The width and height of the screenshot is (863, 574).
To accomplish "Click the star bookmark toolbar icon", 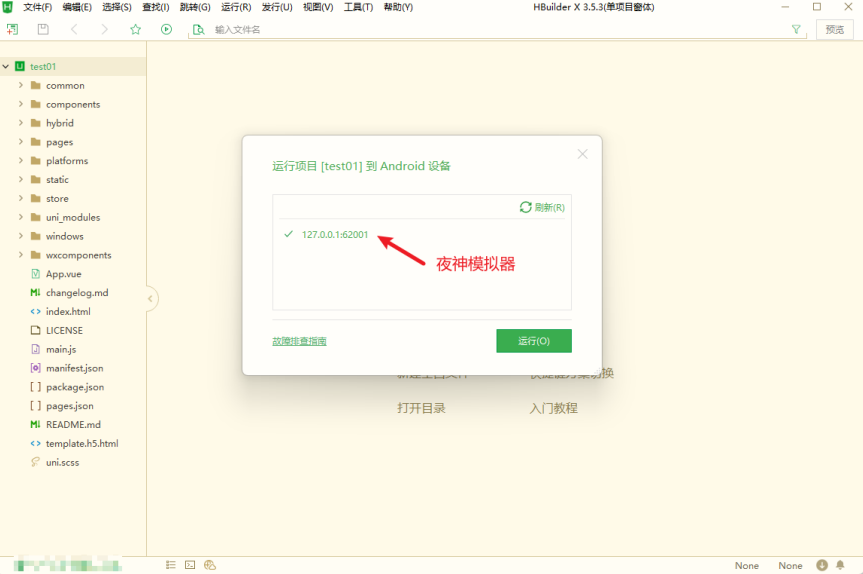I will tap(135, 29).
